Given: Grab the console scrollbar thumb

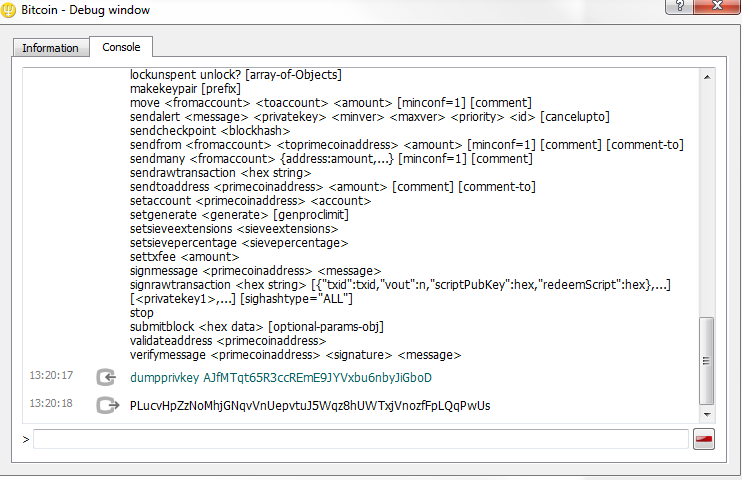Looking at the screenshot, I should [x=707, y=361].
